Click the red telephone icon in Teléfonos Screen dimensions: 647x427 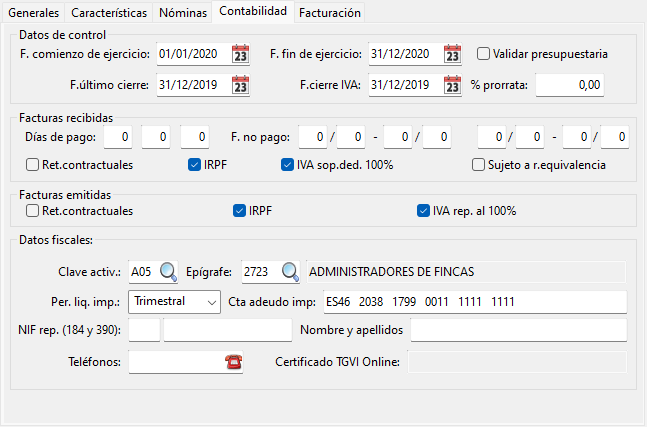pos(234,362)
